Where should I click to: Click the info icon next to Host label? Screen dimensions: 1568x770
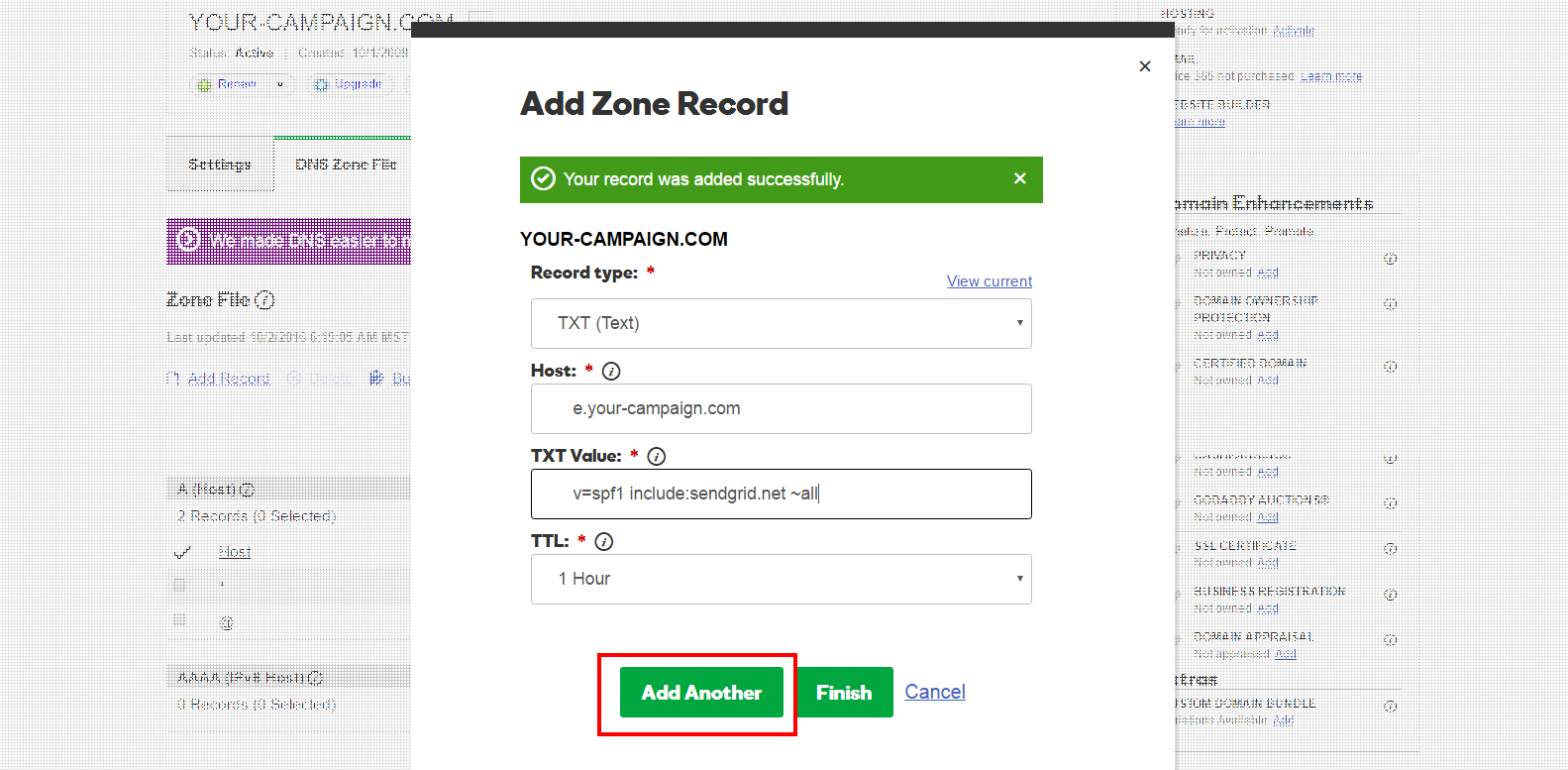[611, 372]
